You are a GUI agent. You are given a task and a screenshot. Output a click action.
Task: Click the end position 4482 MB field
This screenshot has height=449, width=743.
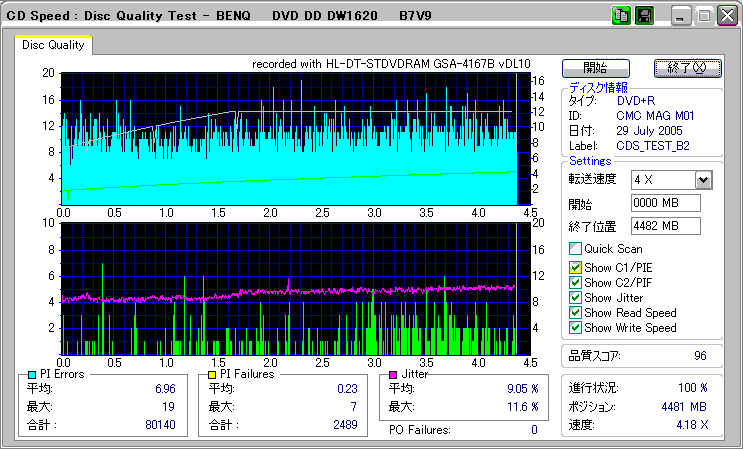tap(665, 226)
